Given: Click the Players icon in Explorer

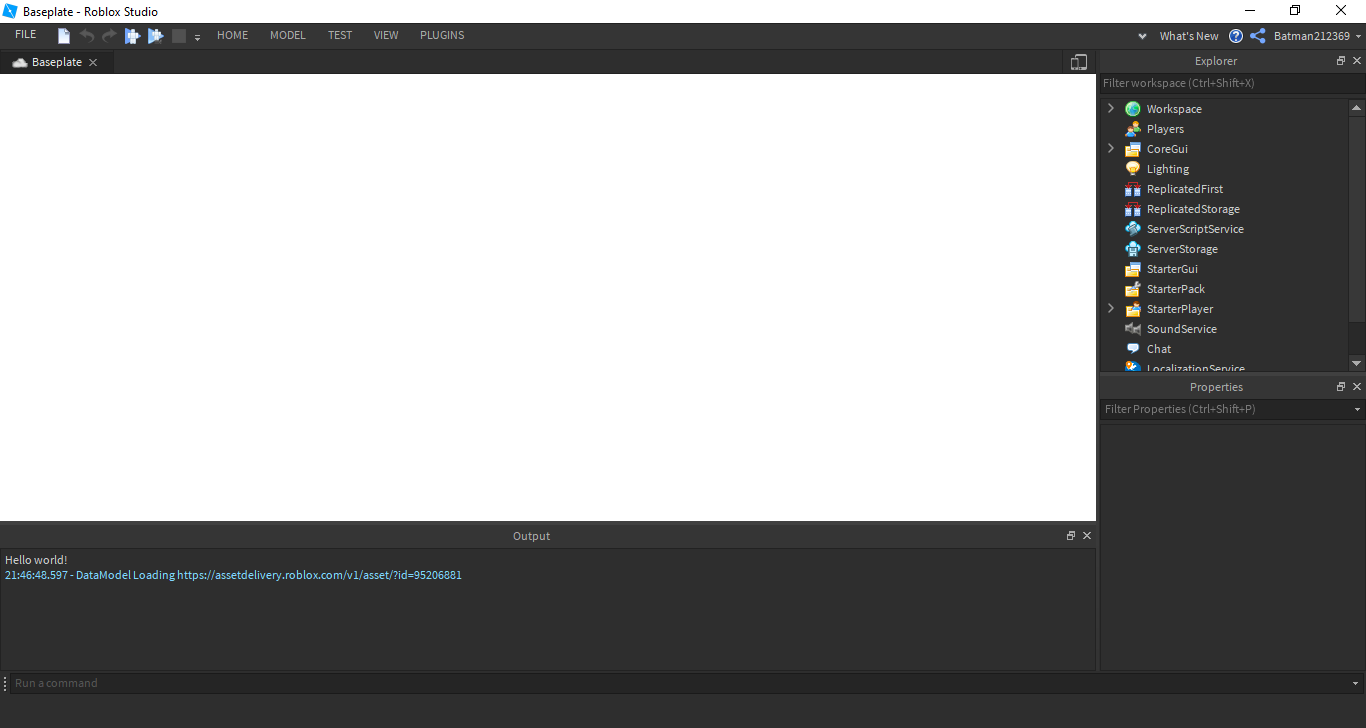Looking at the screenshot, I should coord(1132,129).
